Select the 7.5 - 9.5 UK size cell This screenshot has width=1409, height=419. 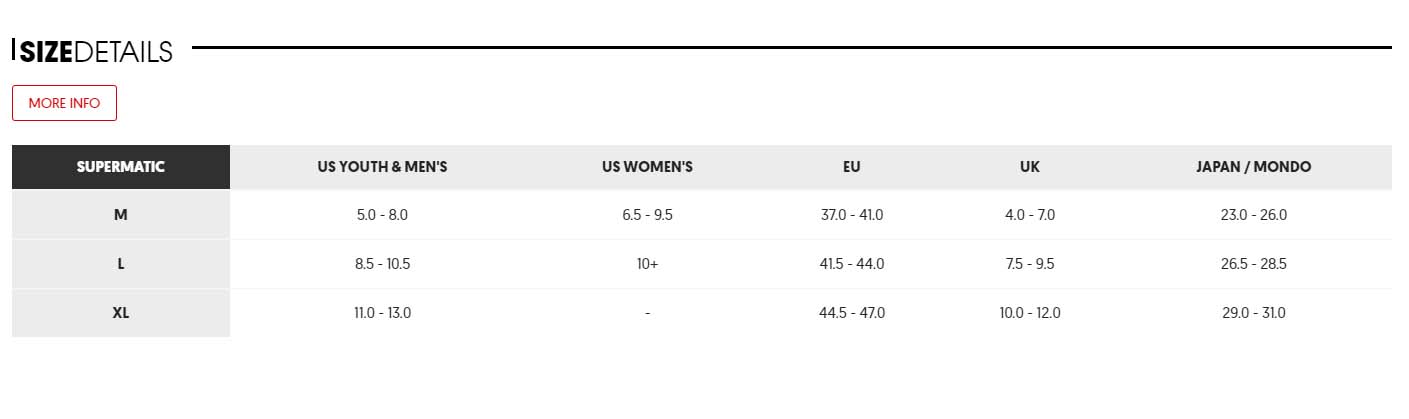click(1030, 264)
